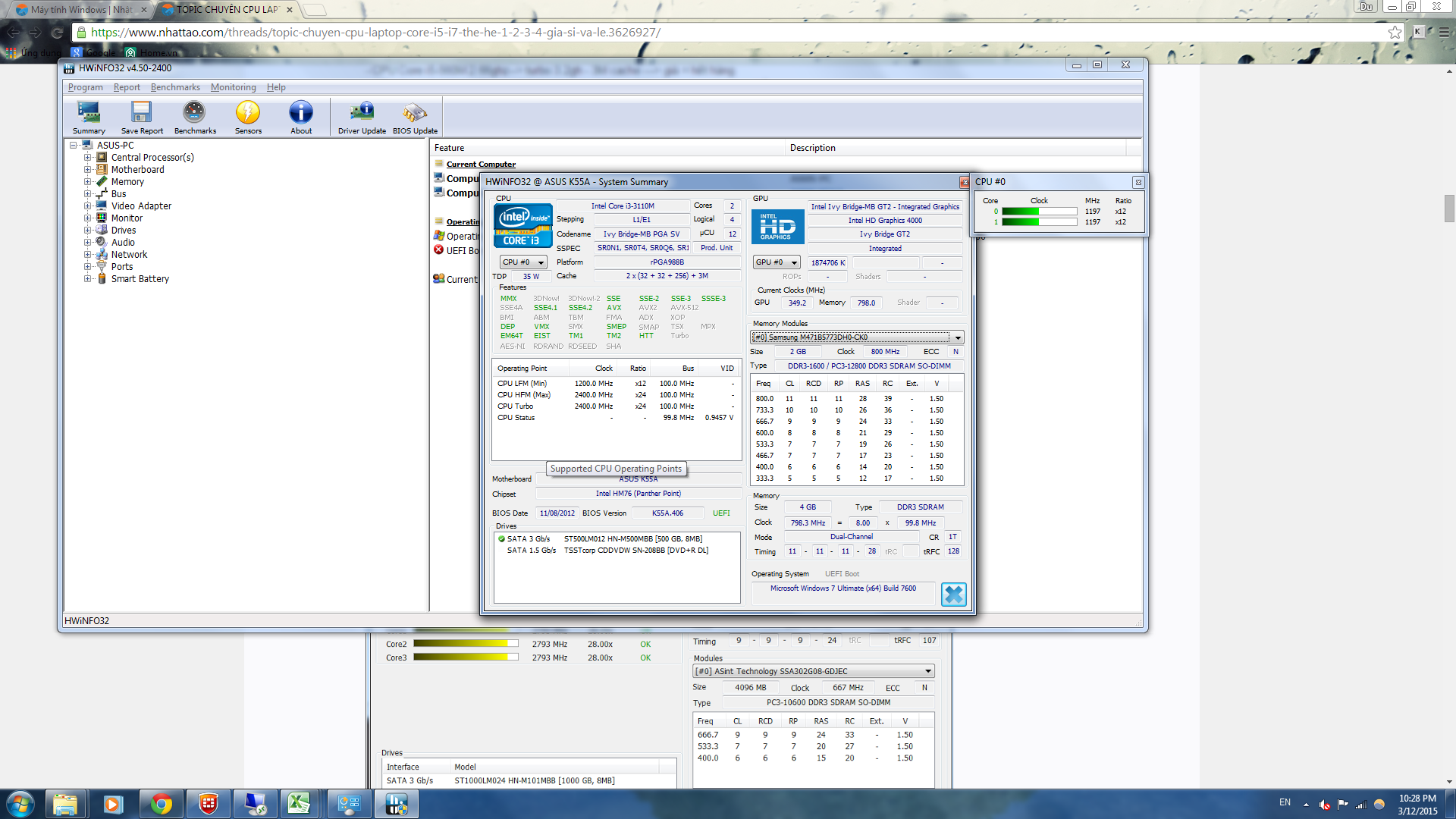This screenshot has height=819, width=1456.
Task: Select Memory node in the tree
Action: click(x=127, y=182)
